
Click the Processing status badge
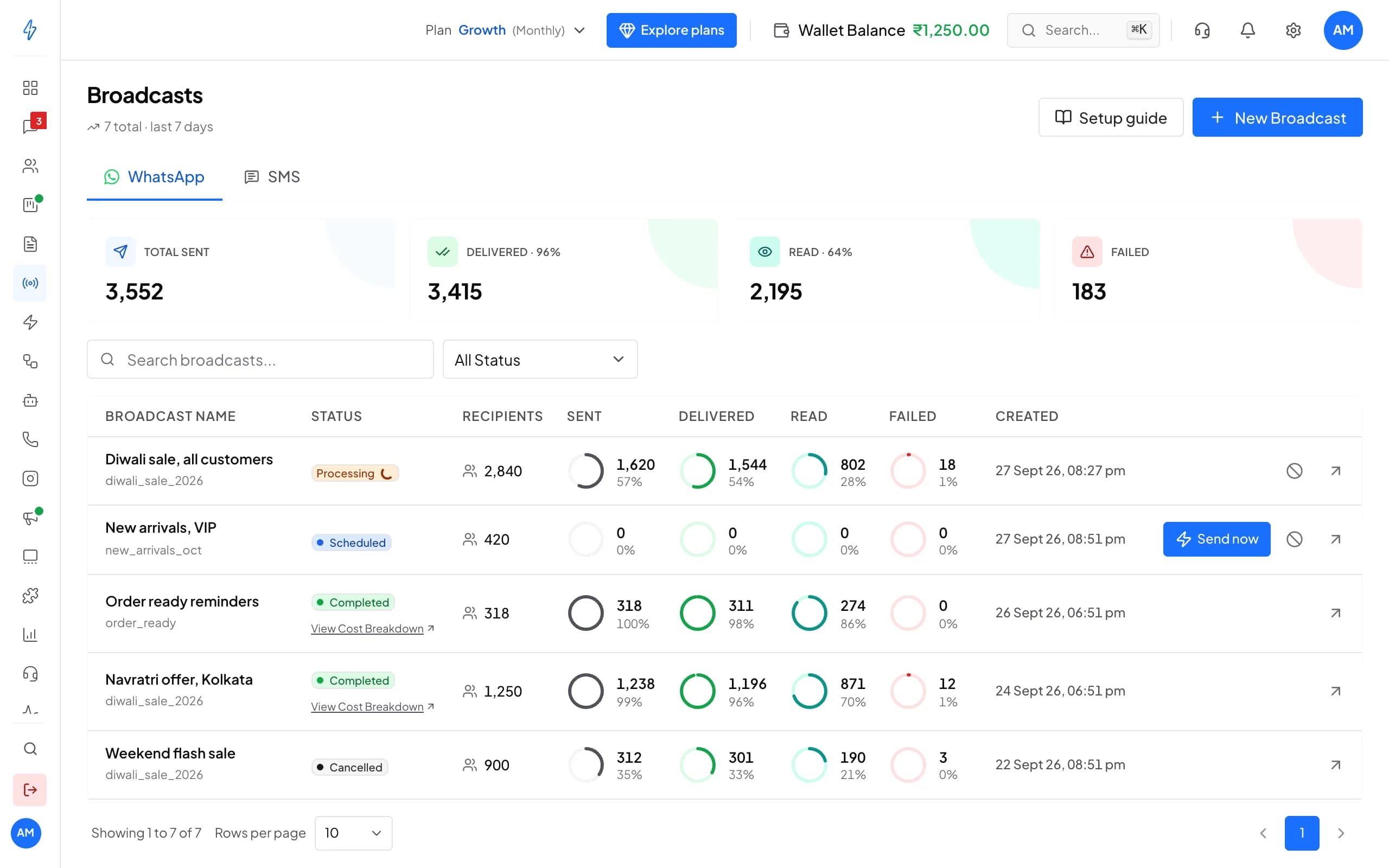(355, 473)
